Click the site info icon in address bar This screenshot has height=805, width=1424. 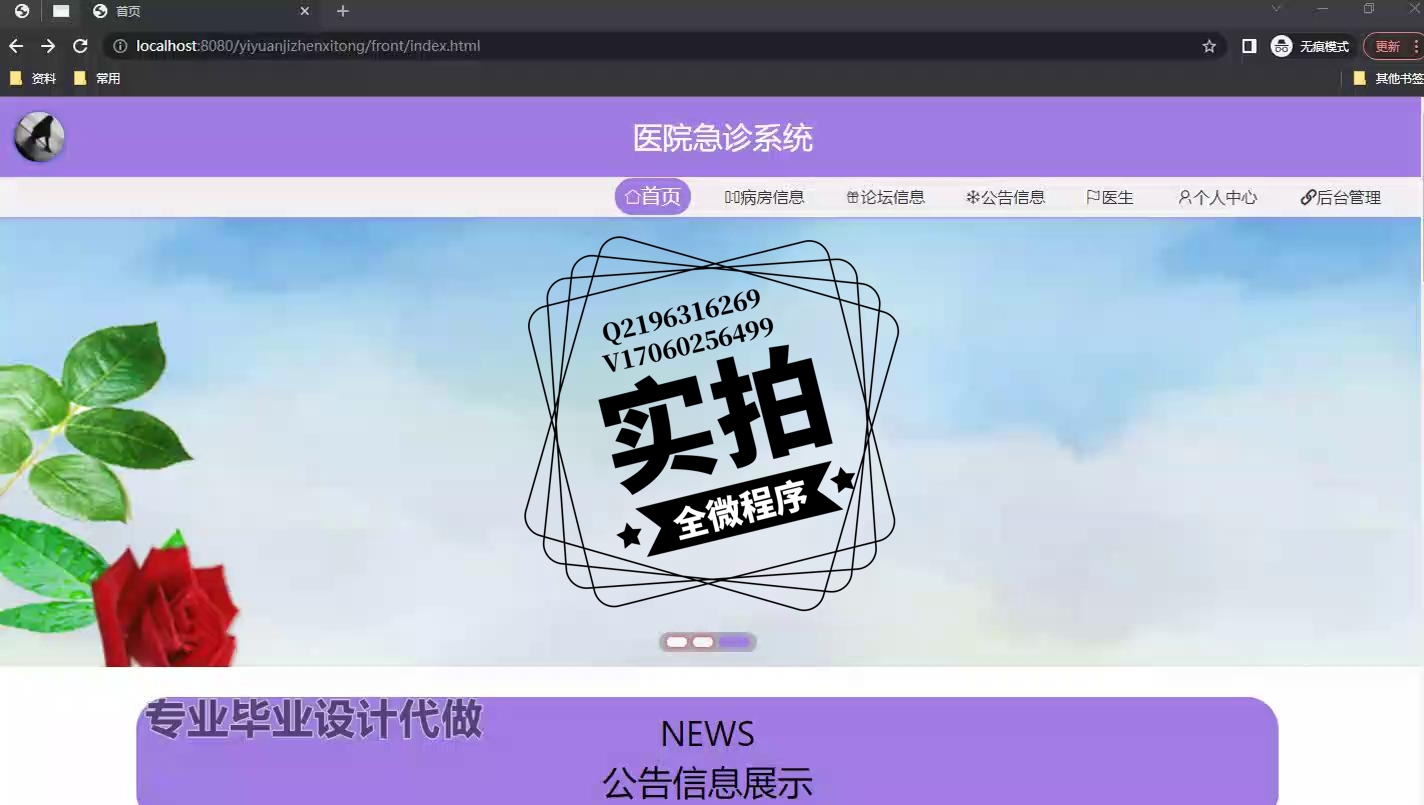(120, 46)
